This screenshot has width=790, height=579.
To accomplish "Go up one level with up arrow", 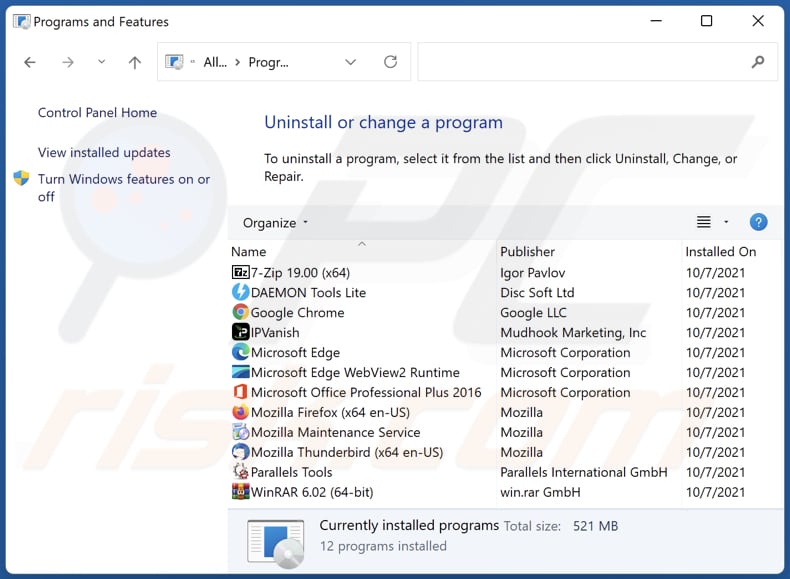I will [135, 62].
